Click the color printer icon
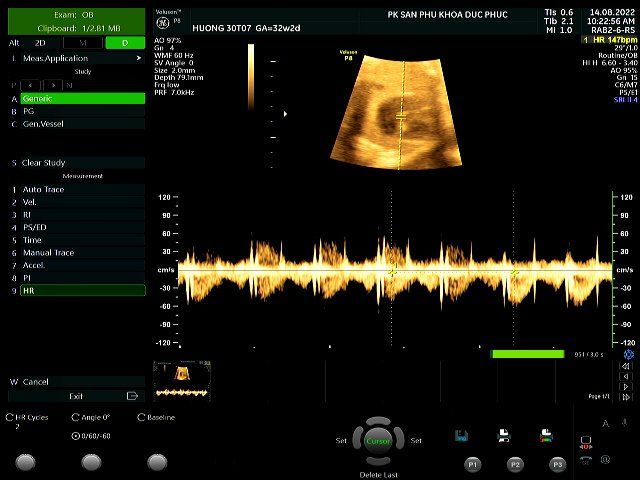Viewport: 640px width, 480px height. pos(546,436)
